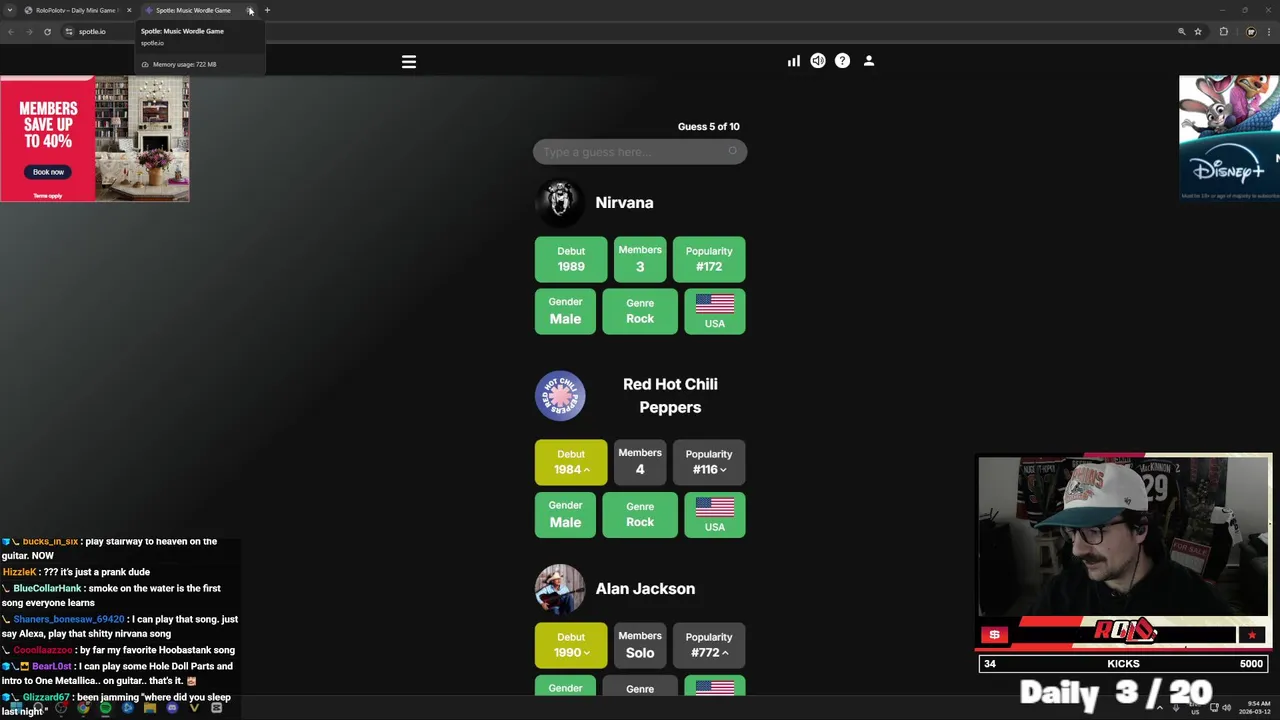Open the Spotle user profile icon
Viewport: 1280px width, 720px height.
click(869, 61)
